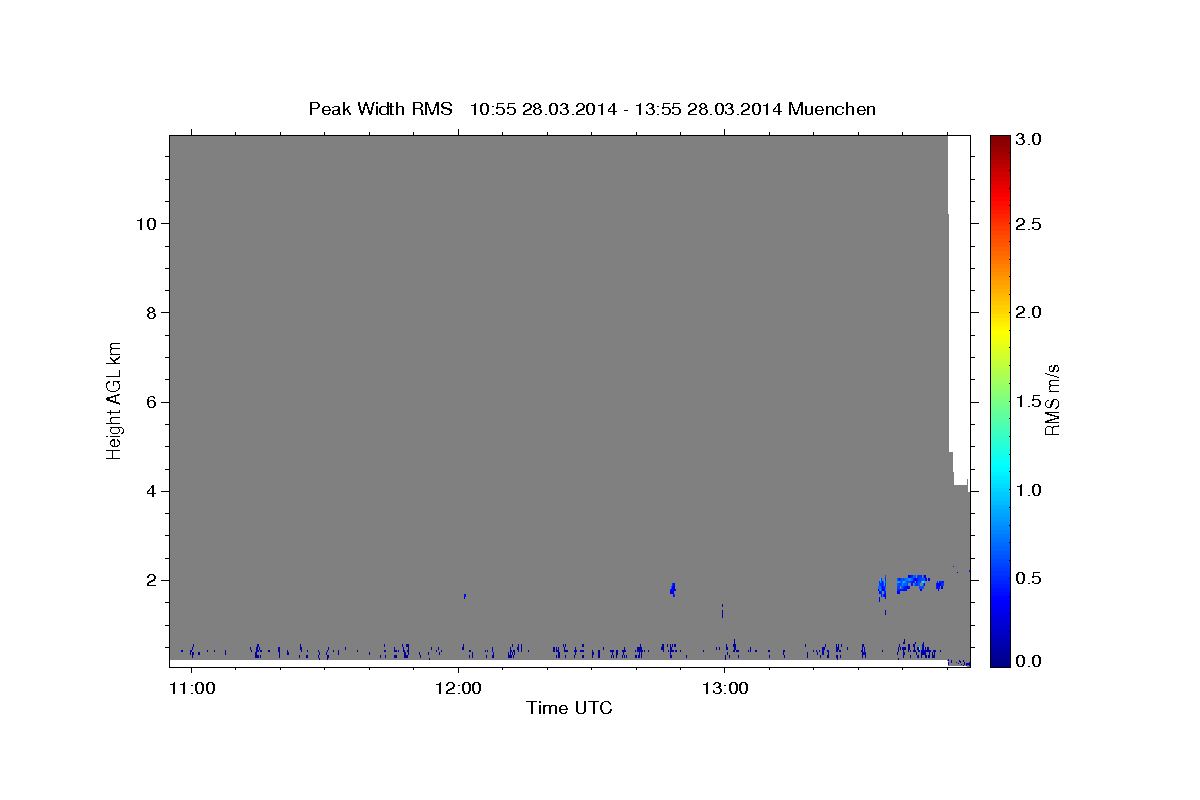Click the blue cloud patch near 2 km
The height and width of the screenshot is (800, 1200).
(x=913, y=583)
